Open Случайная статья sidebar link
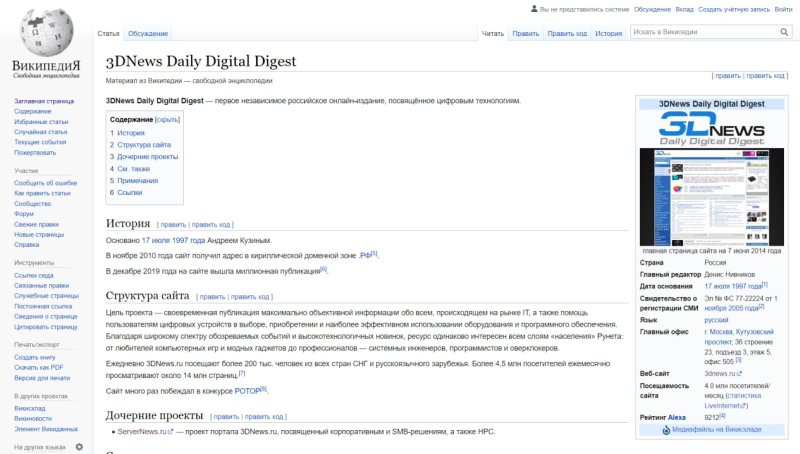Screen dimensions: 800x454 coord(40,132)
